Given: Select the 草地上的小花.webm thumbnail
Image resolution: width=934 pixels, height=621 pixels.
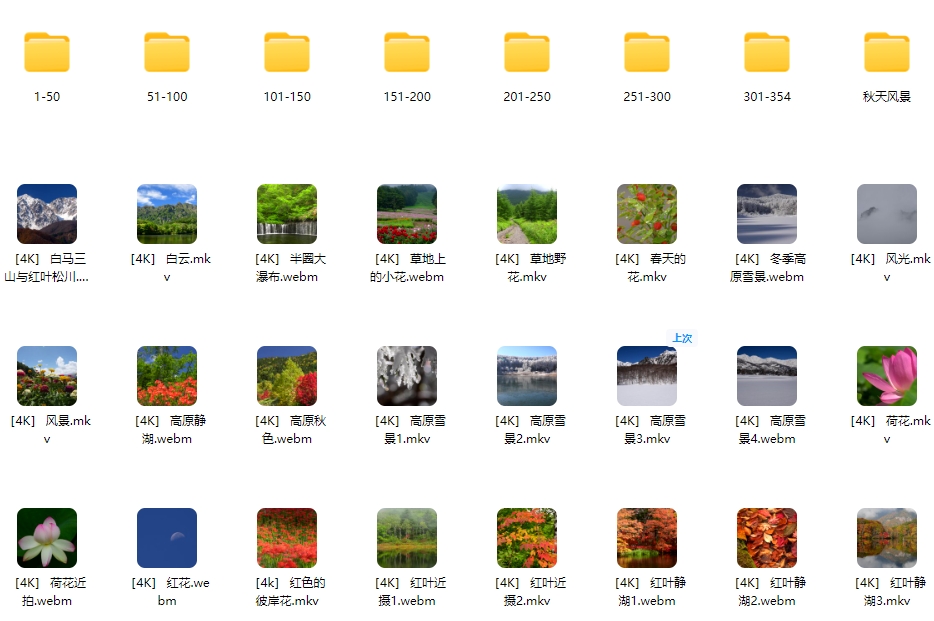Looking at the screenshot, I should [407, 214].
